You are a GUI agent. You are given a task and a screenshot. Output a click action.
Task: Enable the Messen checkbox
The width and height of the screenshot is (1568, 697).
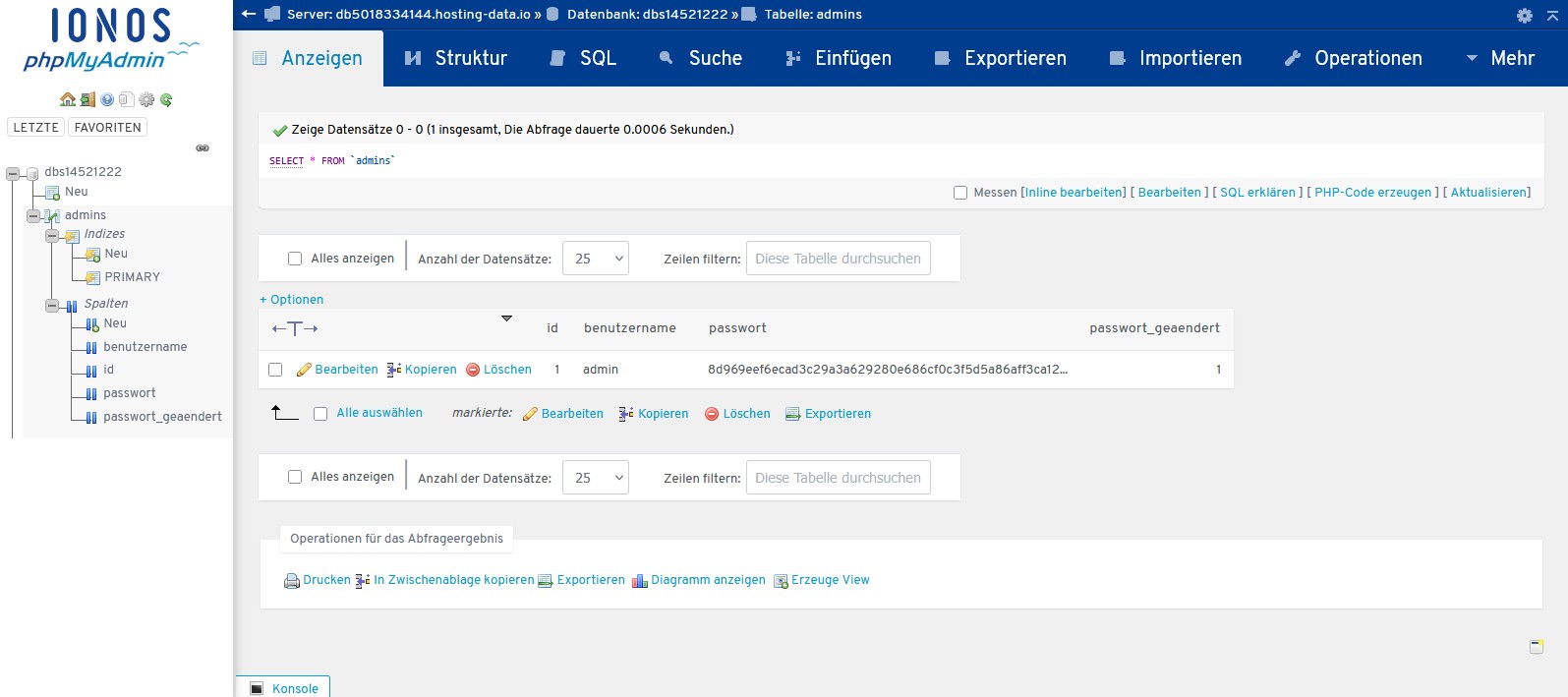960,193
